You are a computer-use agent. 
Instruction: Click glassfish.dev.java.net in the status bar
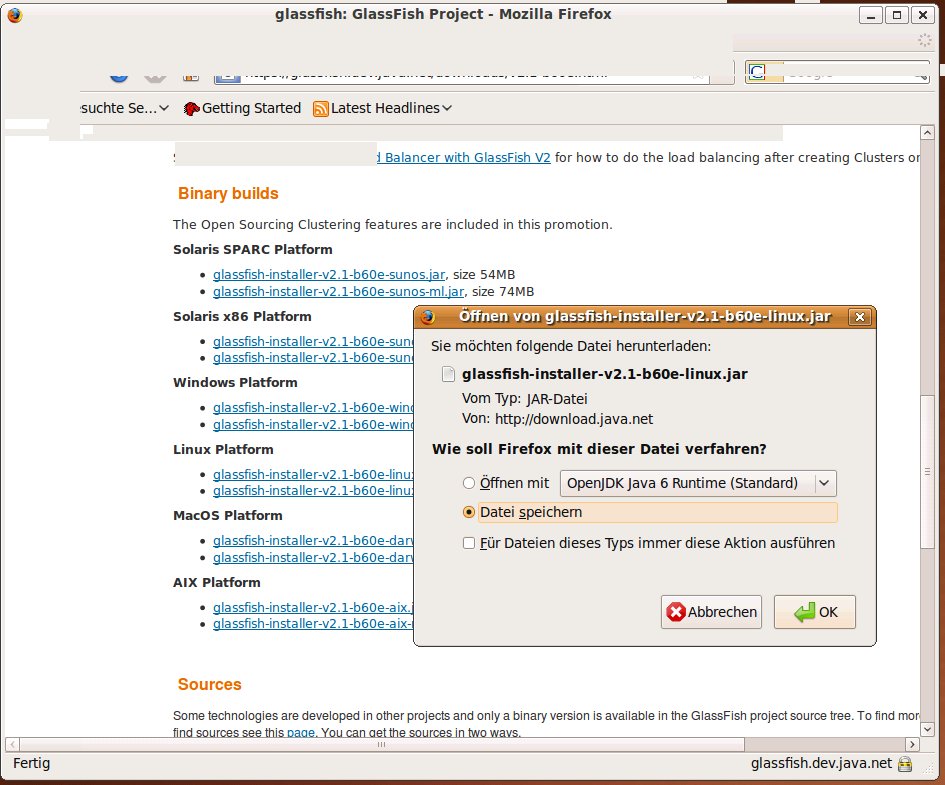(821, 763)
